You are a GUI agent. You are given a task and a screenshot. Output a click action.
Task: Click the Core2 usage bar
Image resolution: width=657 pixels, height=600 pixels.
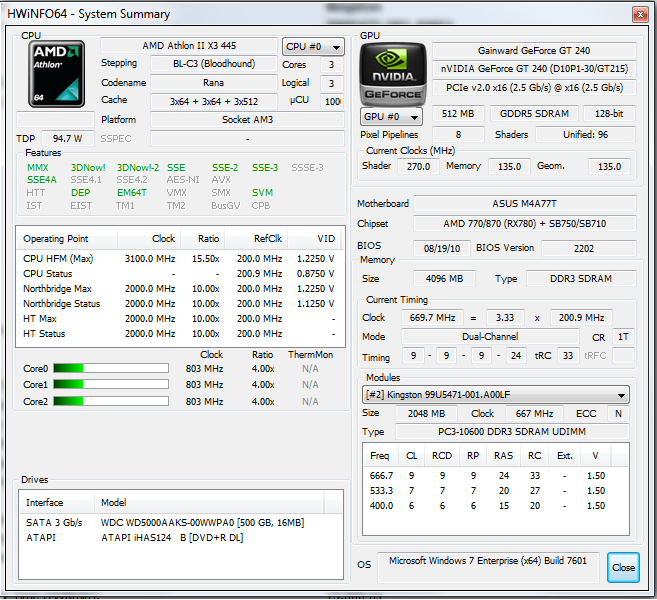(x=111, y=401)
